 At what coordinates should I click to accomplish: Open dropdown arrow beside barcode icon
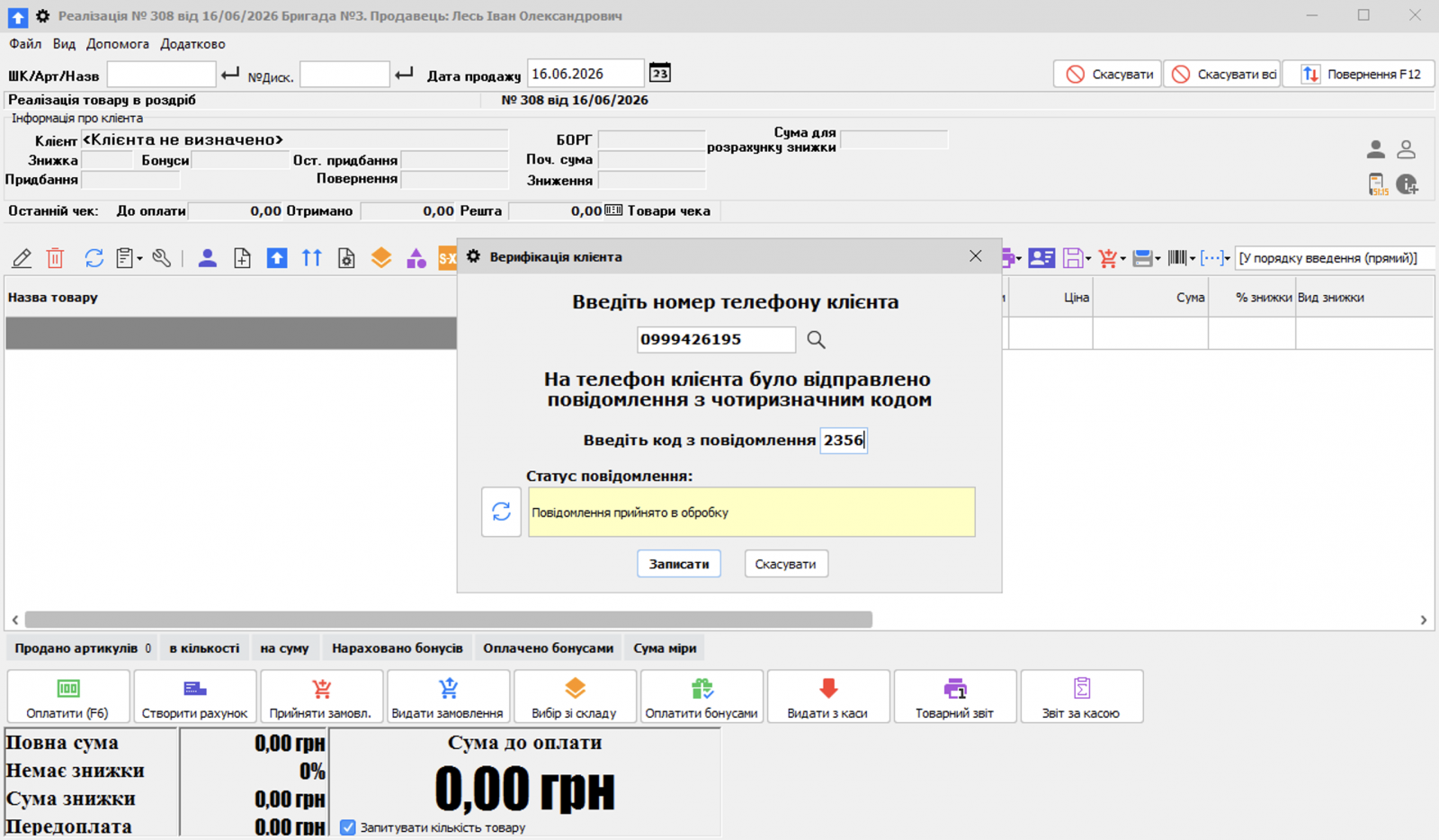1193,259
